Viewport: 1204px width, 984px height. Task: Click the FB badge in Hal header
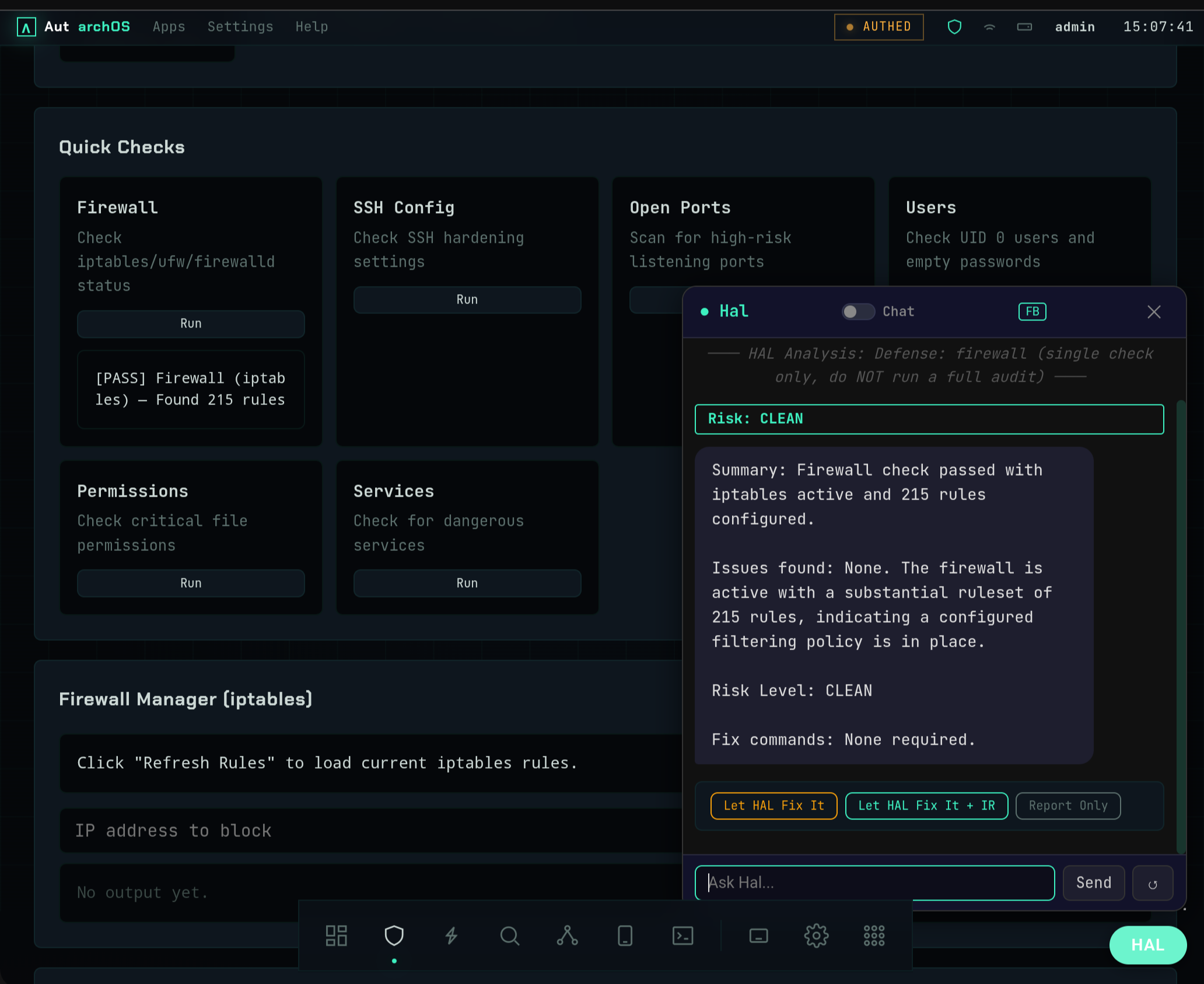(x=1032, y=312)
